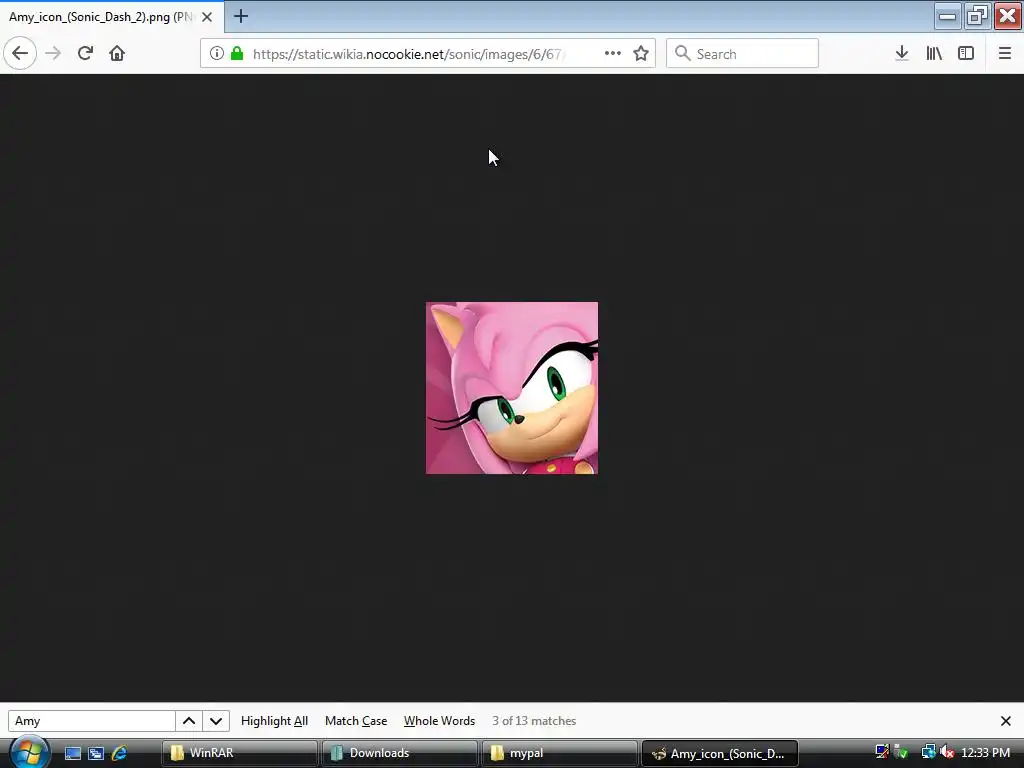
Task: Toggle Whole Words in find bar
Action: tap(440, 721)
